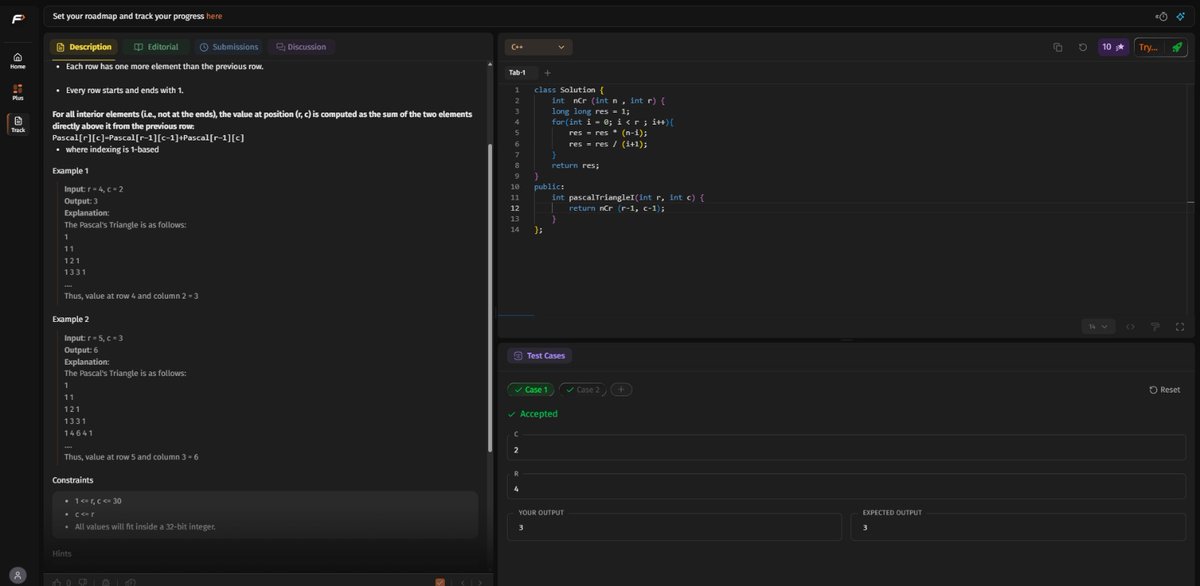
Task: Like the problem with thumbs up
Action: coord(57,582)
